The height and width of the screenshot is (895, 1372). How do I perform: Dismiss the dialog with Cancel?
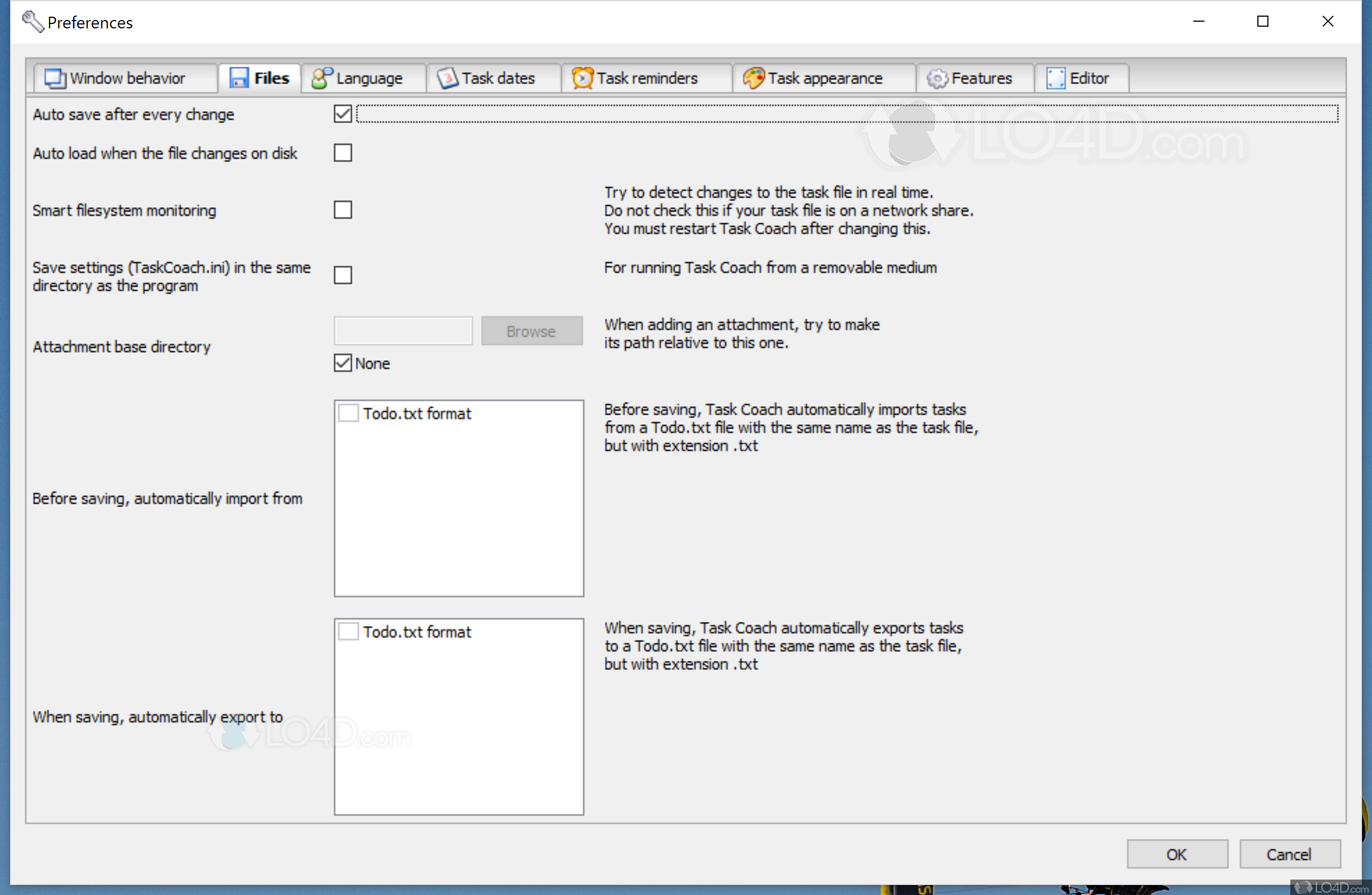(1290, 854)
